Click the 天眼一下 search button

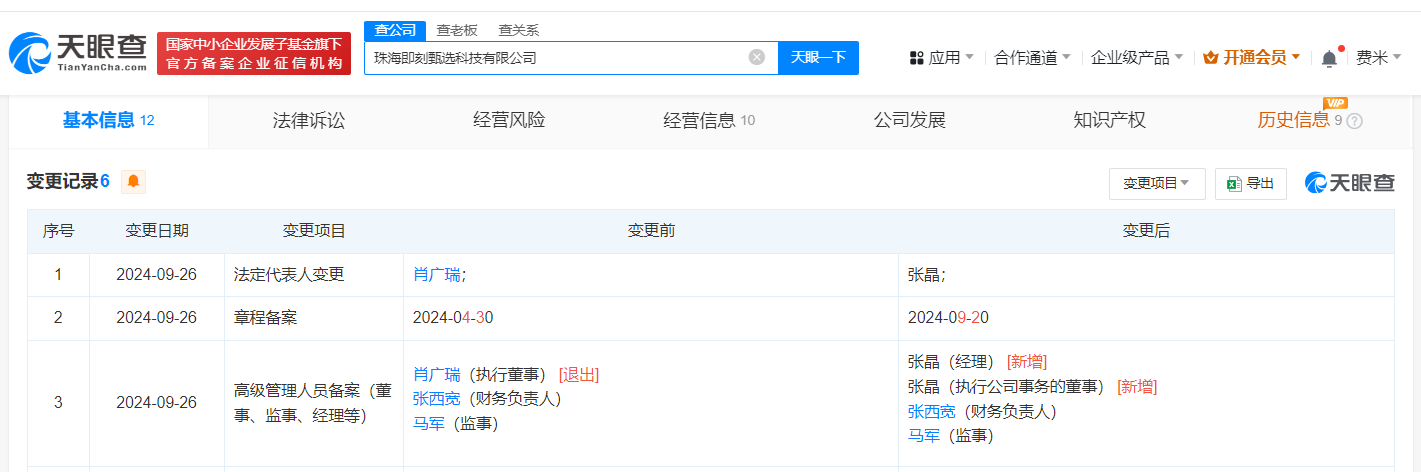click(818, 57)
